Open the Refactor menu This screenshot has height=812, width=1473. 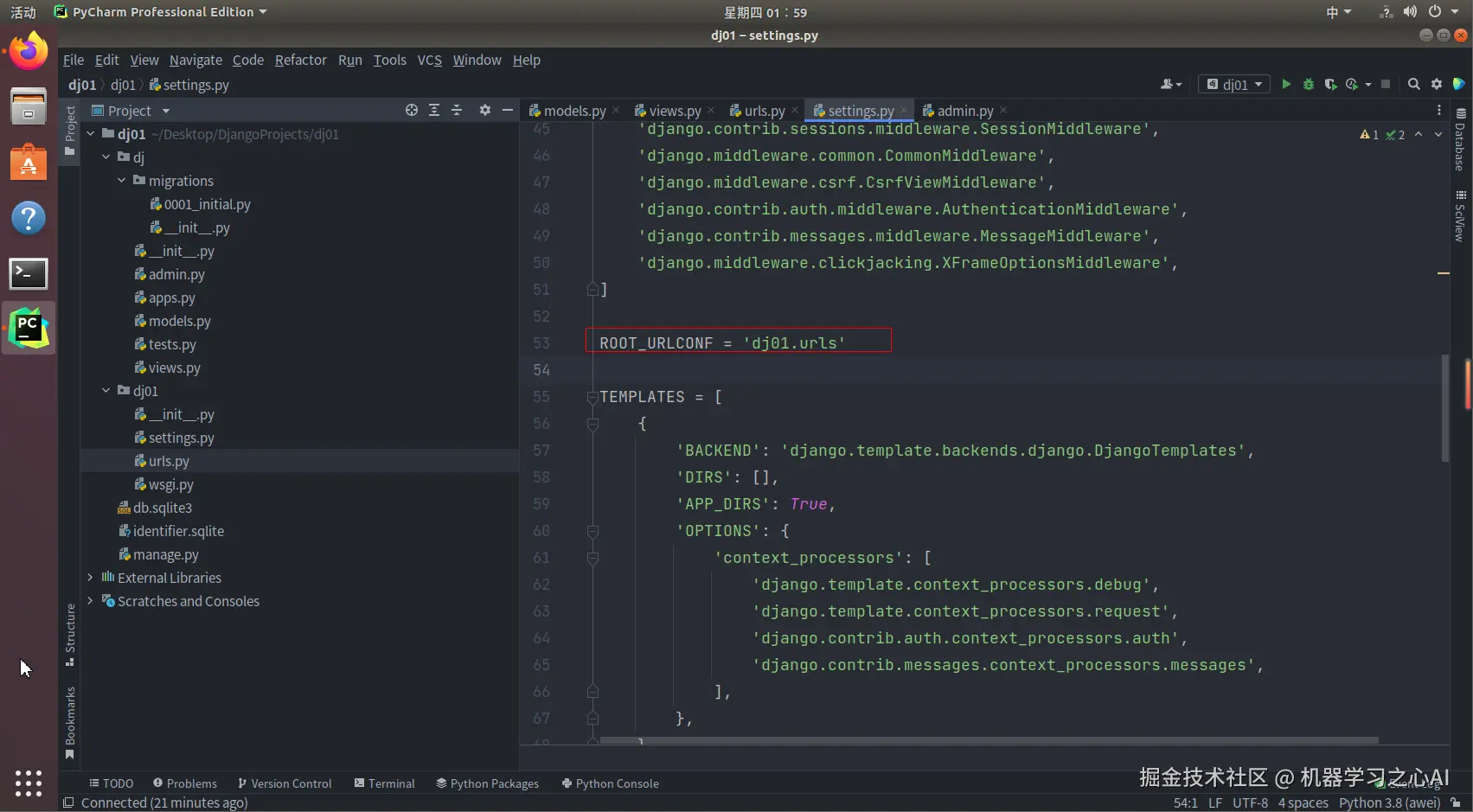tap(300, 60)
